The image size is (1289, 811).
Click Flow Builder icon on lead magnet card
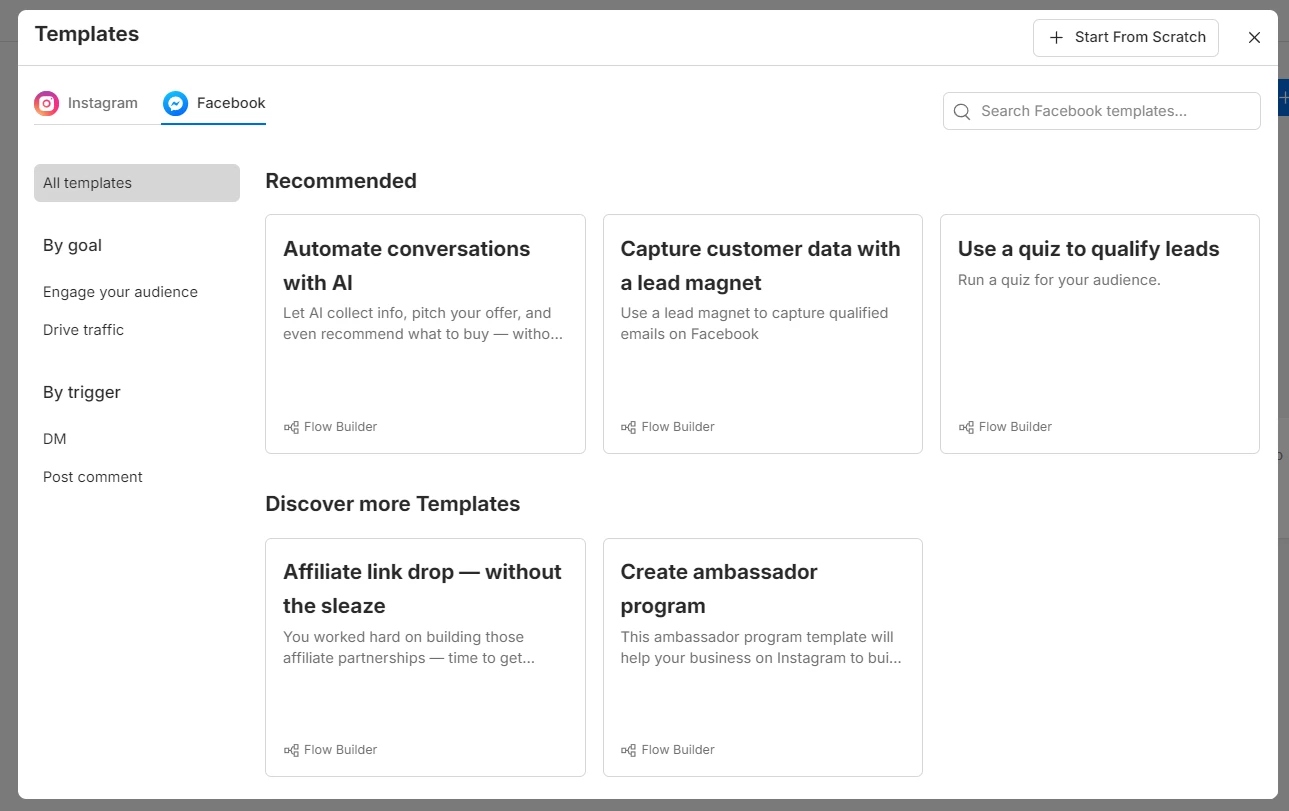click(x=628, y=427)
